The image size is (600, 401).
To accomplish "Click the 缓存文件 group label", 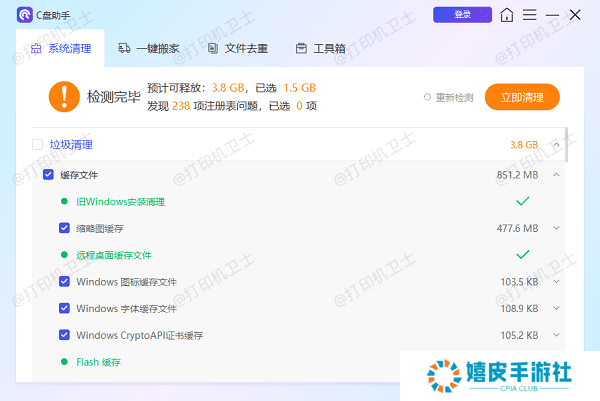I will click(79, 175).
